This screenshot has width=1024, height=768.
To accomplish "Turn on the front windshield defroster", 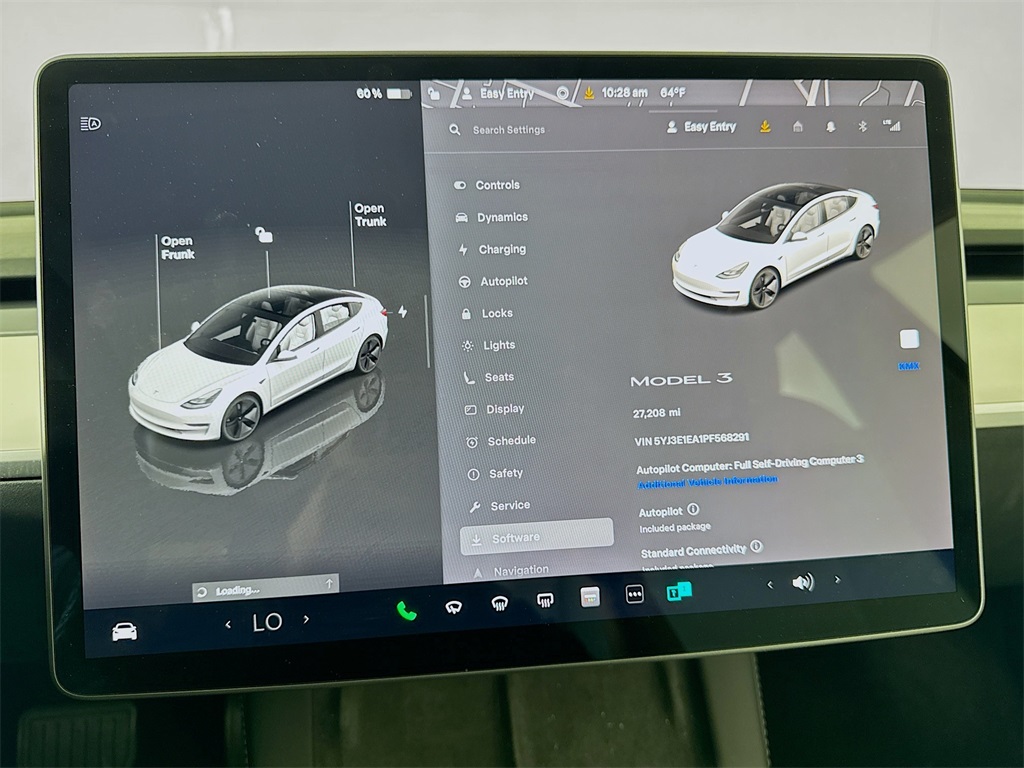I will pos(500,603).
